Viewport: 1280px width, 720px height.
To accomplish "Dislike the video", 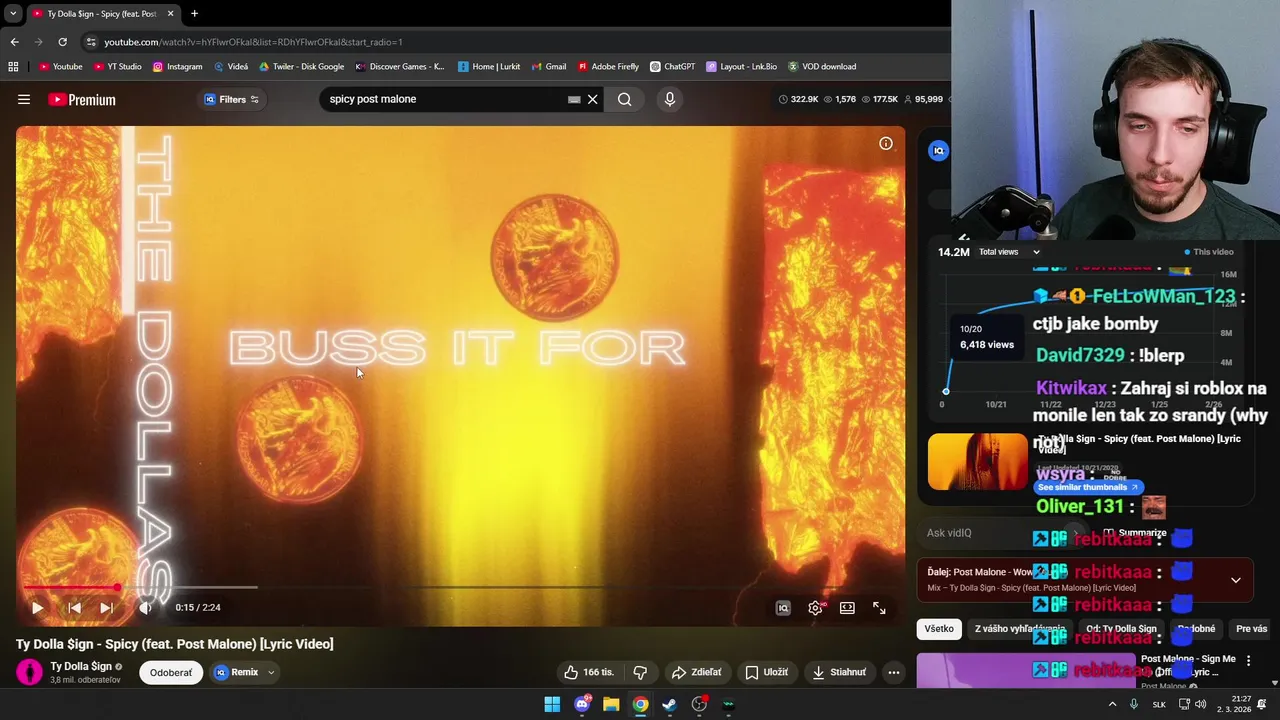I will click(640, 672).
